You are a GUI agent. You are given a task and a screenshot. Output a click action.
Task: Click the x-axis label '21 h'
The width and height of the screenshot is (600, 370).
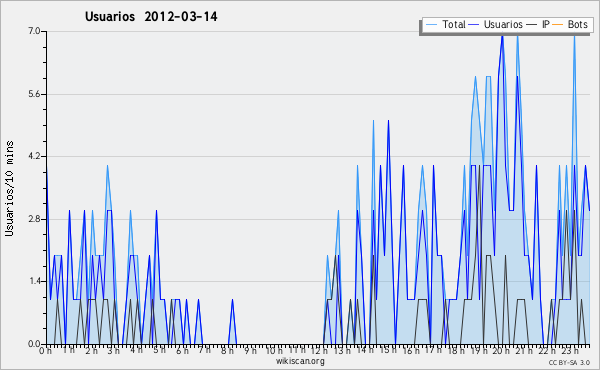coord(524,351)
